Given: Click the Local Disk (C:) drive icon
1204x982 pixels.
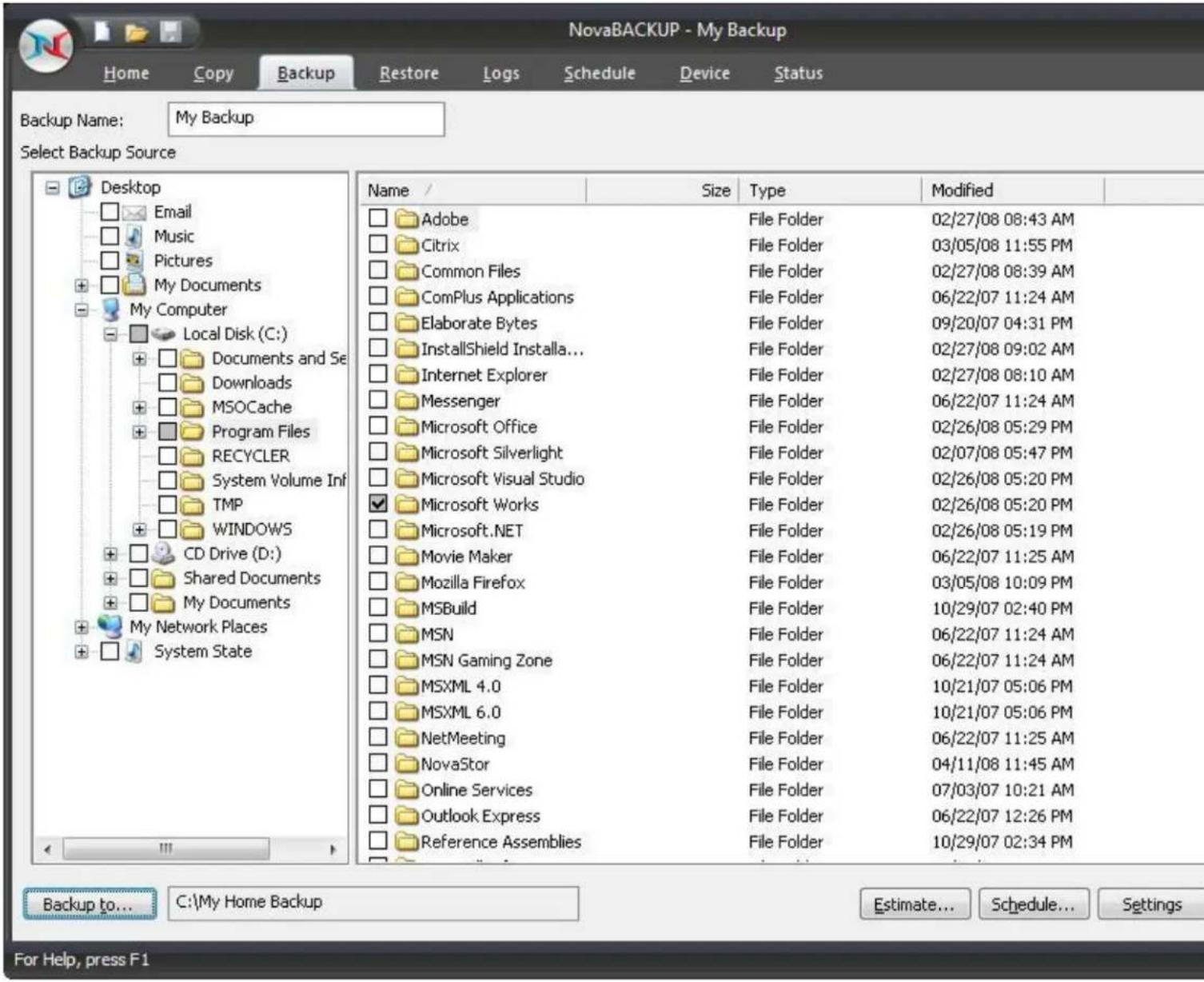Looking at the screenshot, I should (163, 334).
